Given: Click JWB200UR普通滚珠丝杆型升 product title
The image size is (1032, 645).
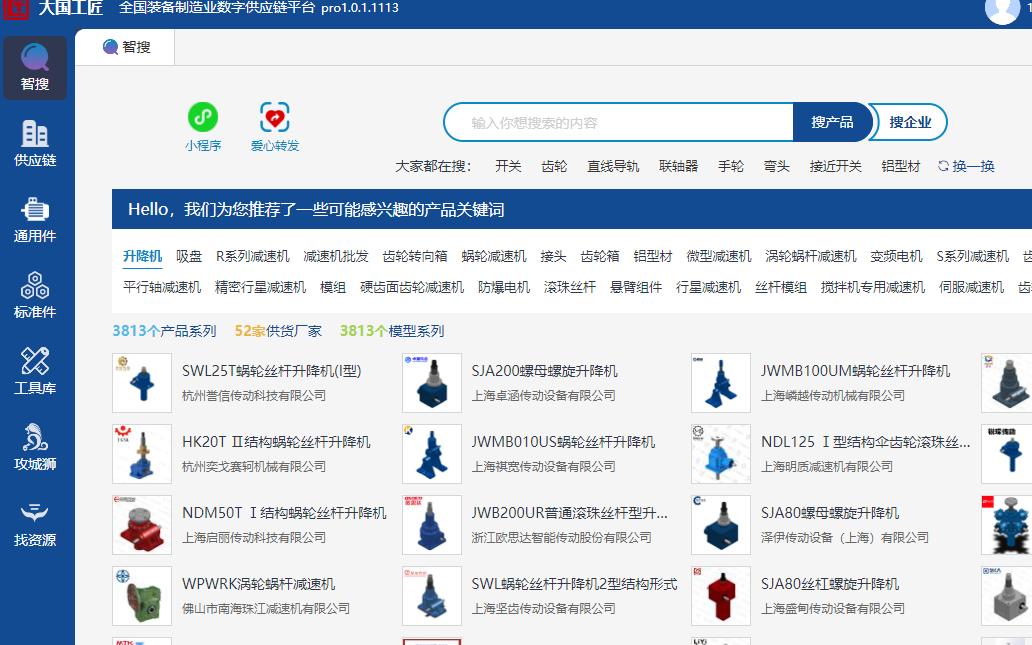Looking at the screenshot, I should tap(570, 513).
